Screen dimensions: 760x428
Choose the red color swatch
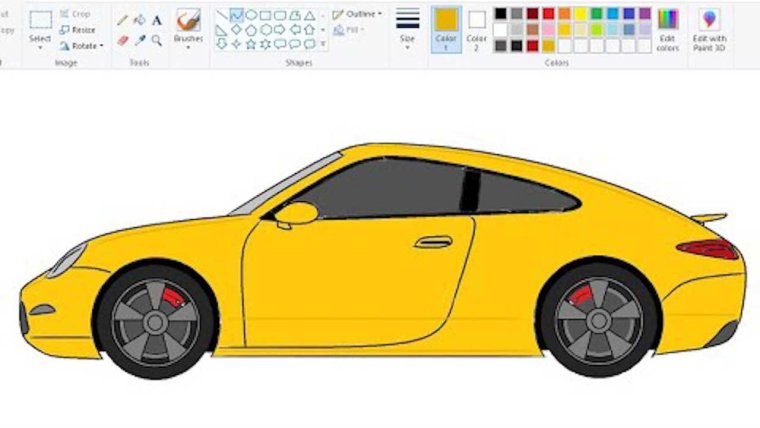coord(548,14)
